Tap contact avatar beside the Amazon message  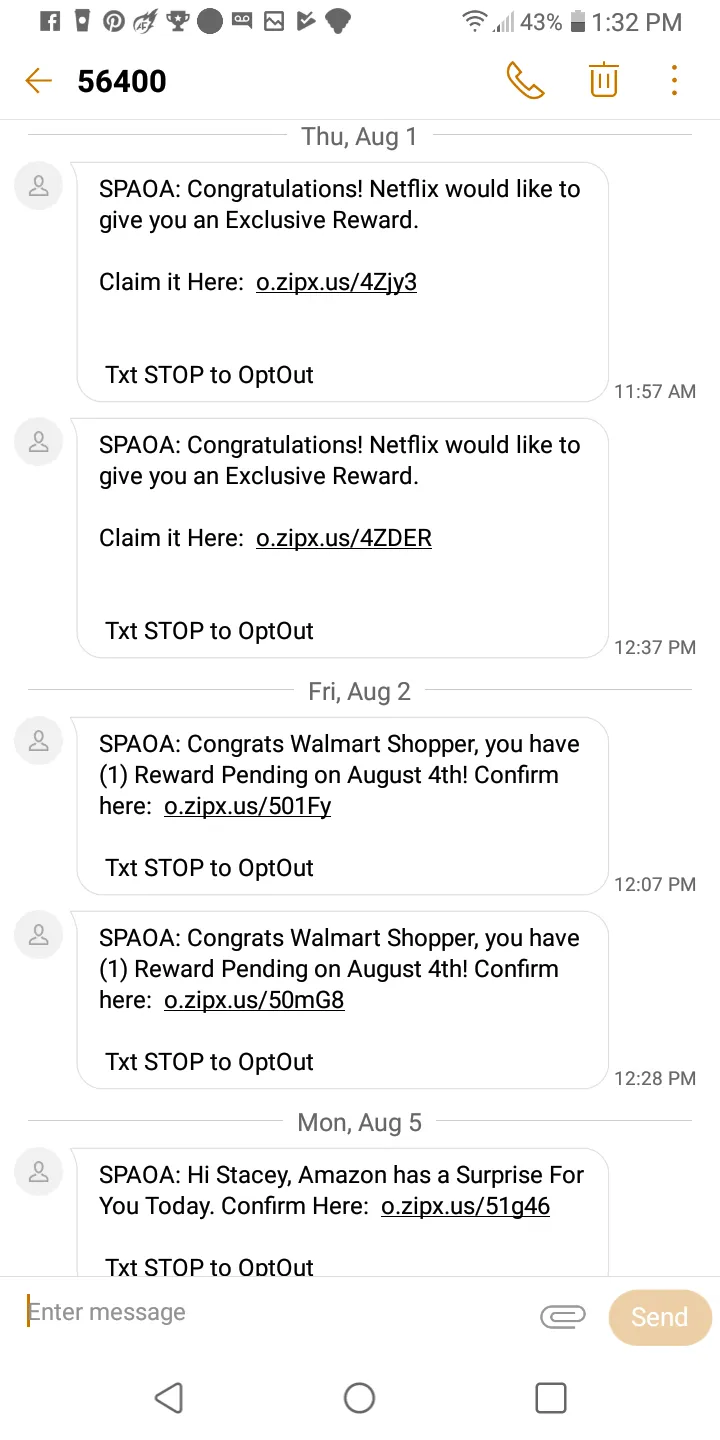39,1172
